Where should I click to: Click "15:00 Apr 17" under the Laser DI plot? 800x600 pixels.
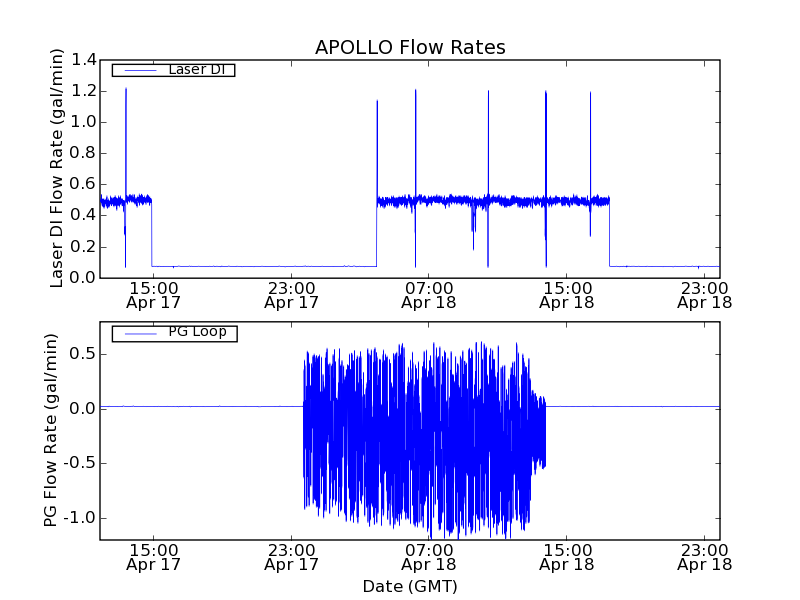click(154, 296)
